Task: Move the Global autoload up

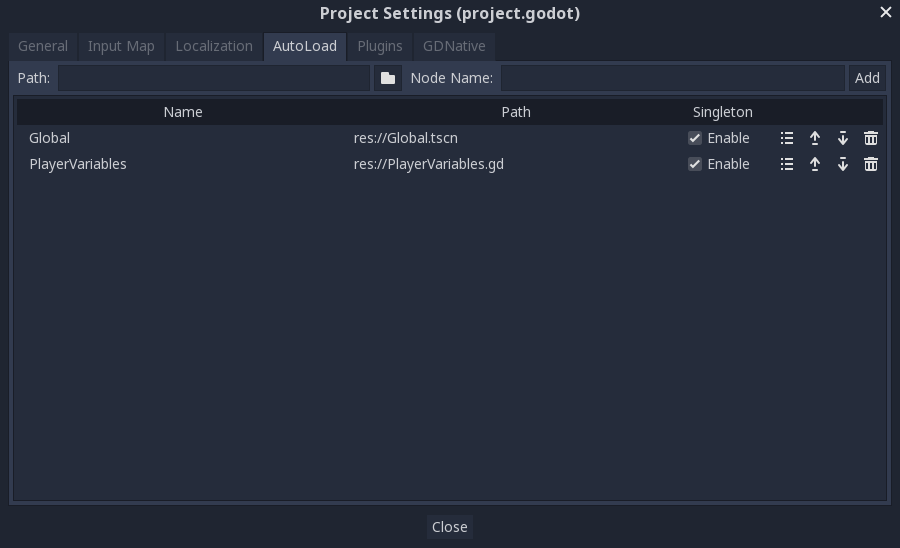Action: [x=815, y=138]
